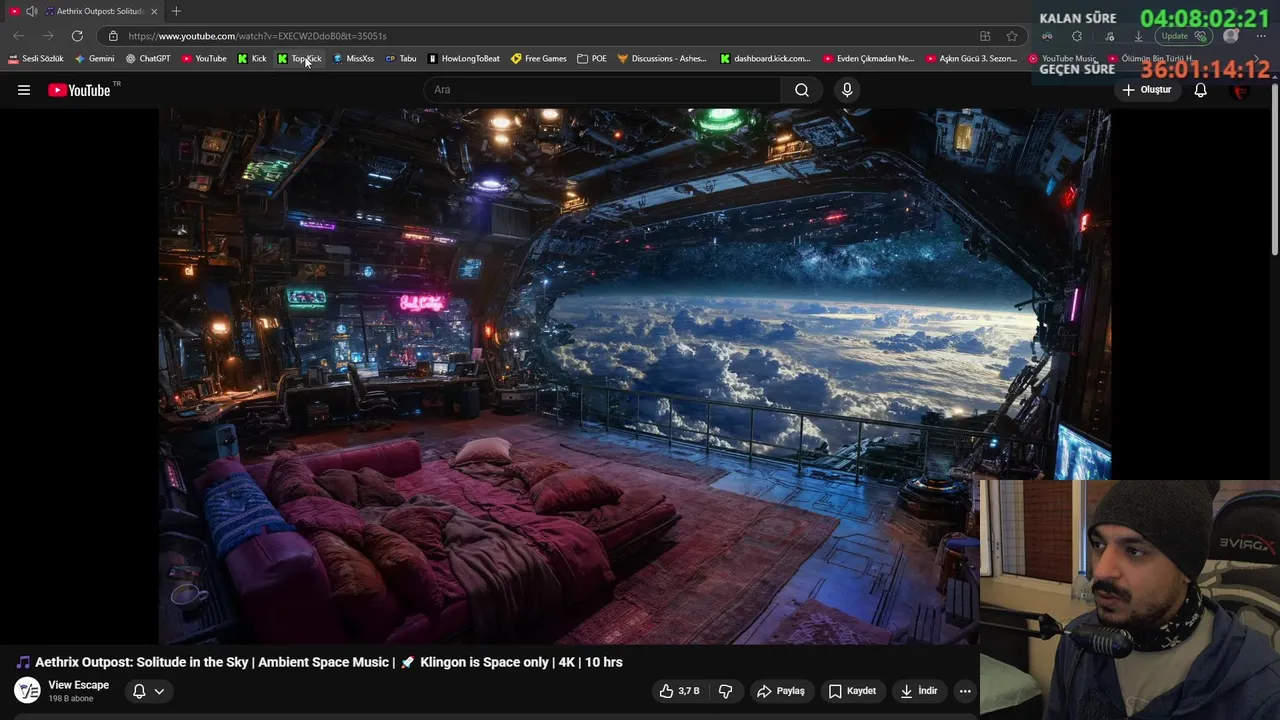
Task: Dislike the video with thumbs-down
Action: point(726,691)
